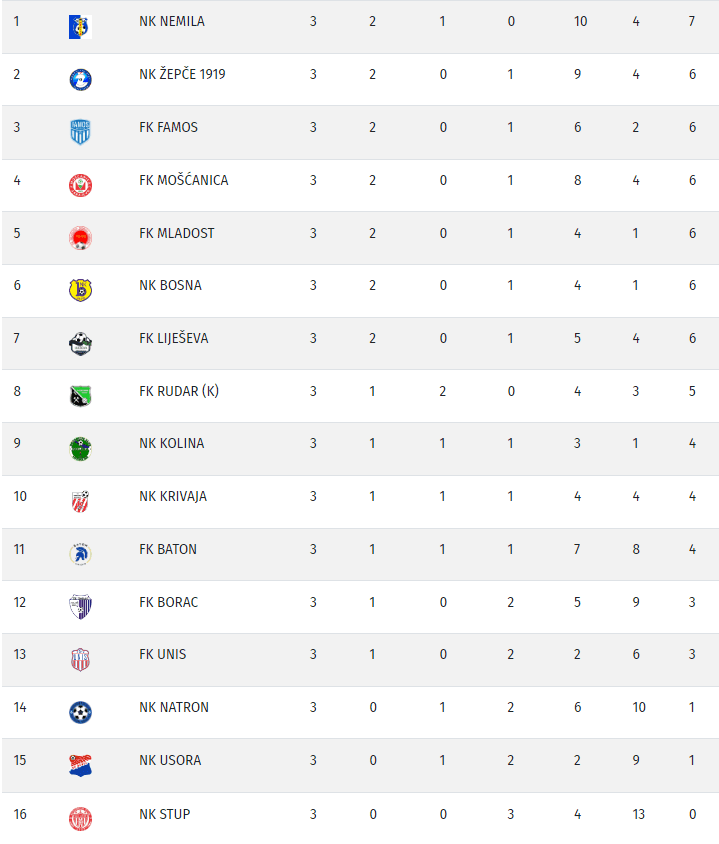This screenshot has width=719, height=844.
Task: Click the NK Nemila team name
Action: 172,21
